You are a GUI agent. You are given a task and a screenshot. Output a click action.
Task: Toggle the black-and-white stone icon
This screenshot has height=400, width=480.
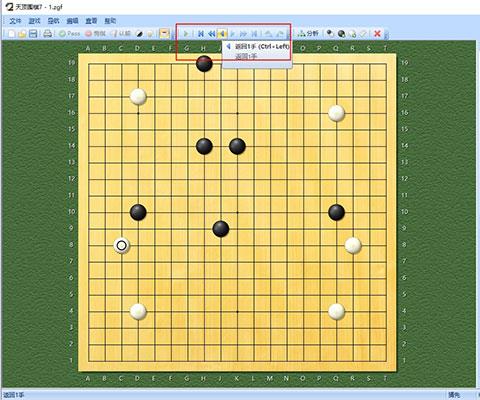(x=140, y=34)
